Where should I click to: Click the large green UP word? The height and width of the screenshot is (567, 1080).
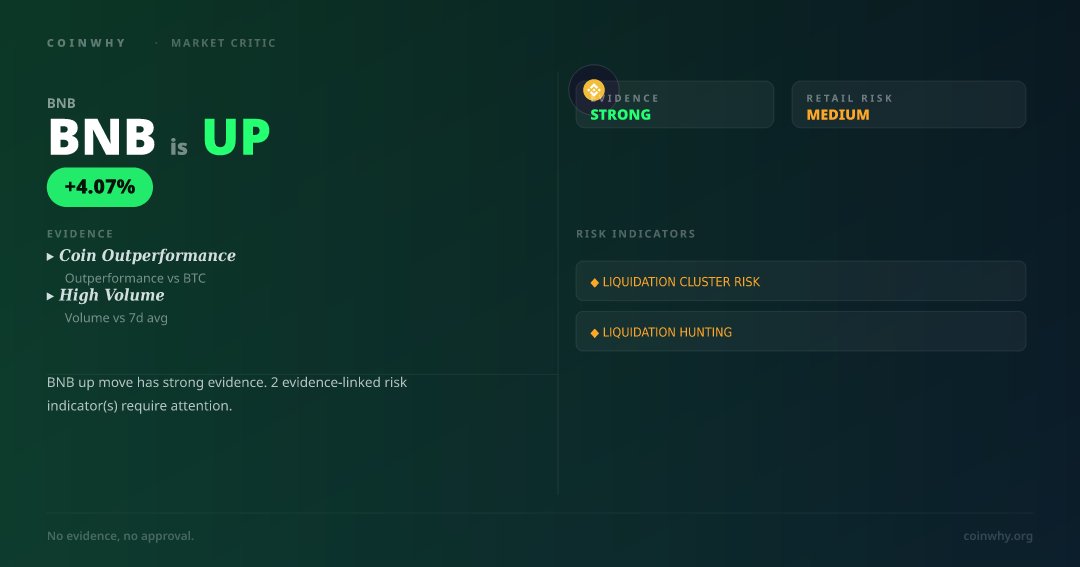pos(236,137)
